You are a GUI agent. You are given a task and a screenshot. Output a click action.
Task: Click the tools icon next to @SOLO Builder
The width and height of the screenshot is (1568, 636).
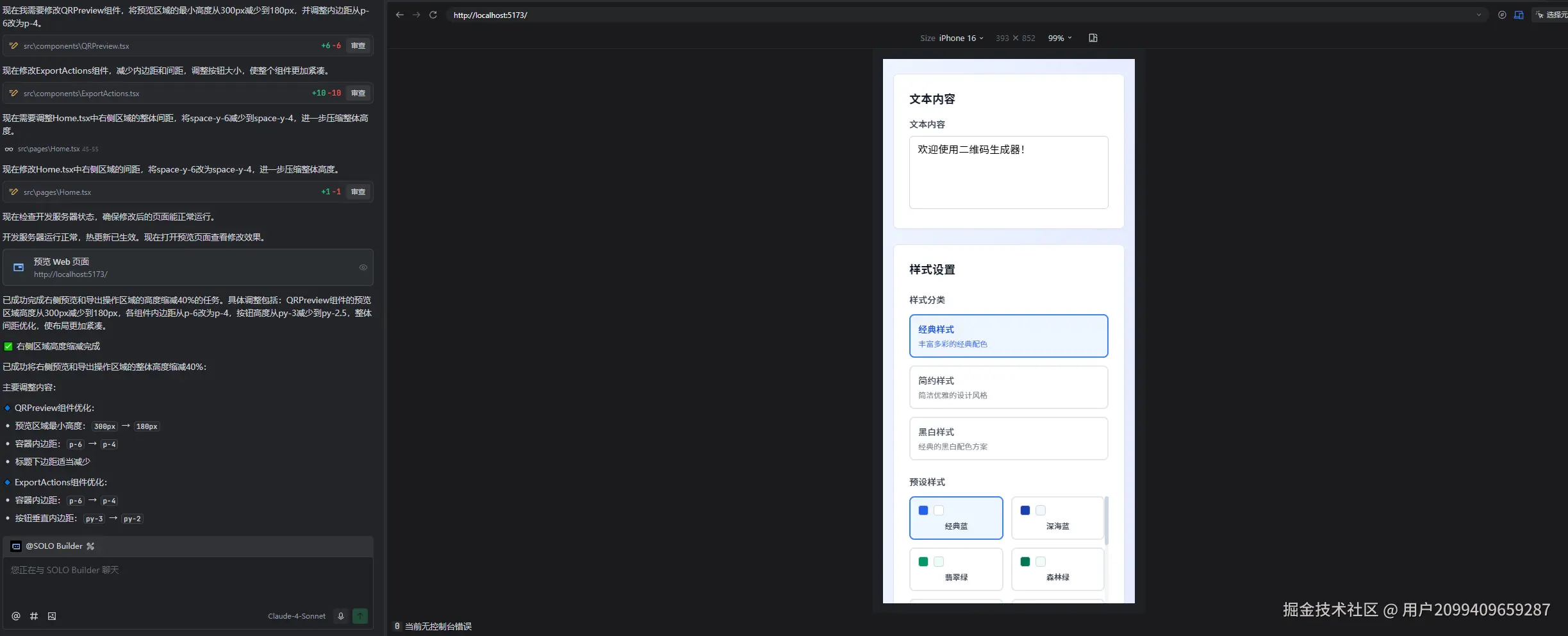90,546
